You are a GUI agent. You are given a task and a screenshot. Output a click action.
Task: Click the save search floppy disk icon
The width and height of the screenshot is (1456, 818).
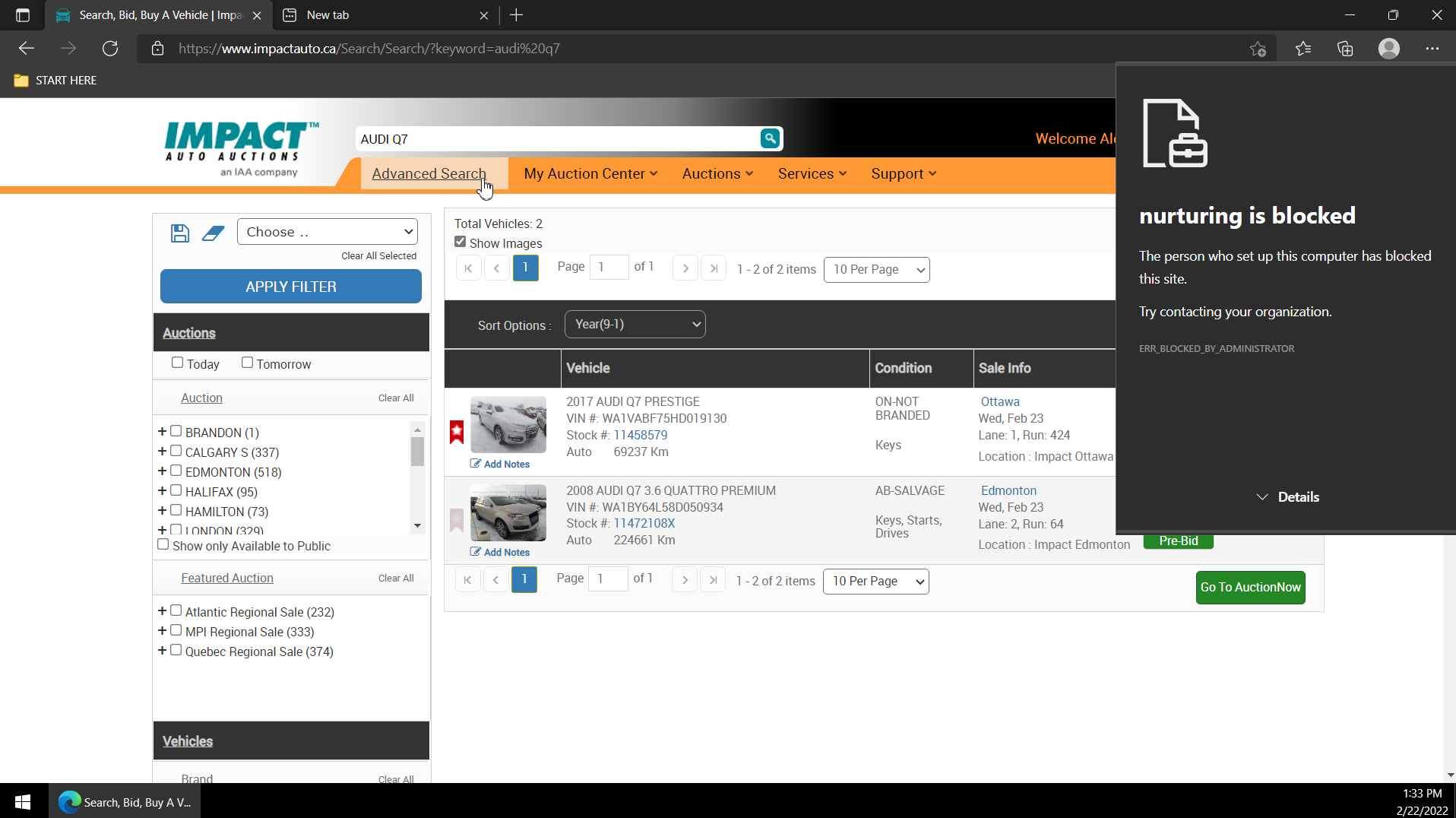[180, 233]
